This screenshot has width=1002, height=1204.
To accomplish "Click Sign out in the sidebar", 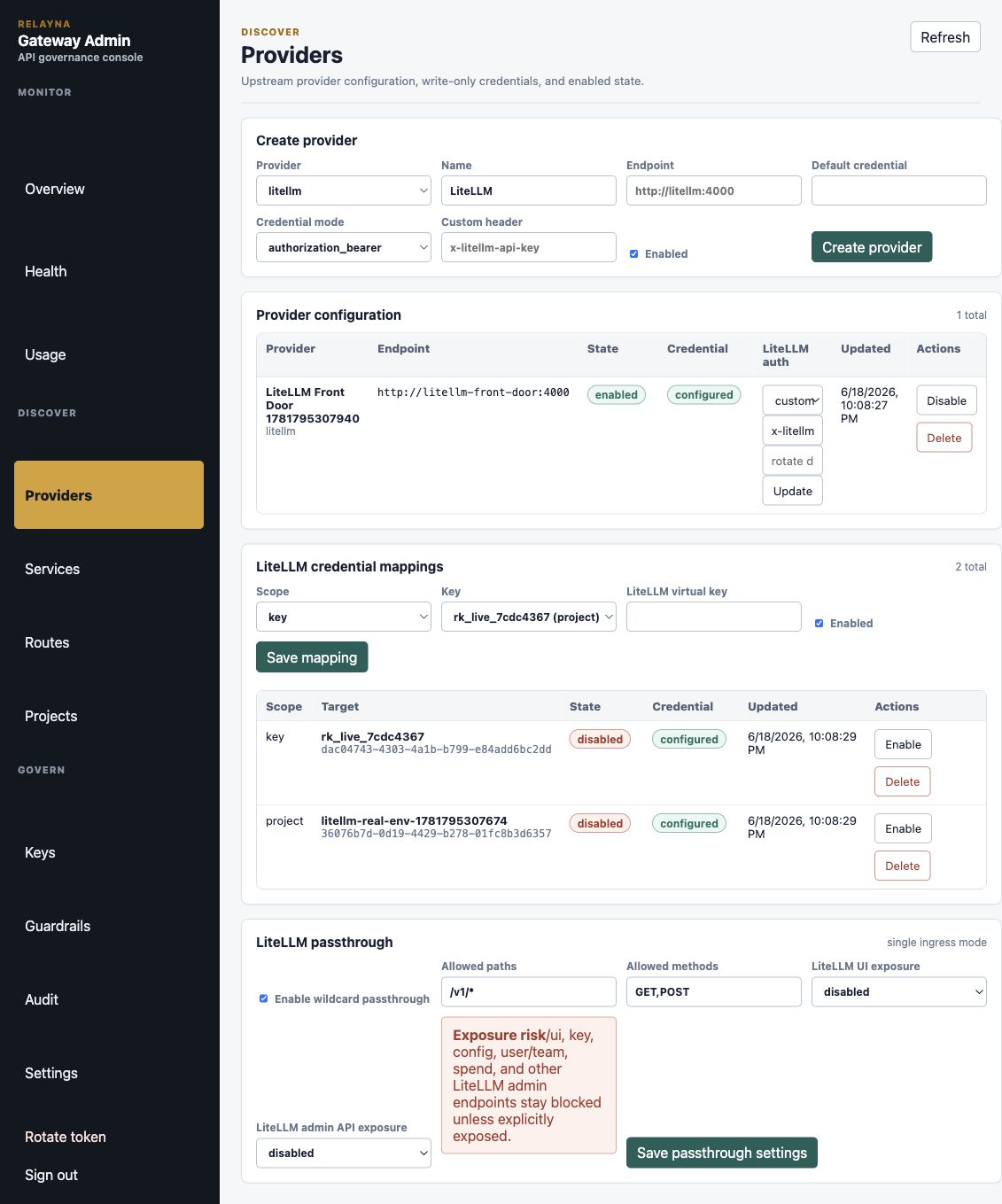I will 51,1175.
